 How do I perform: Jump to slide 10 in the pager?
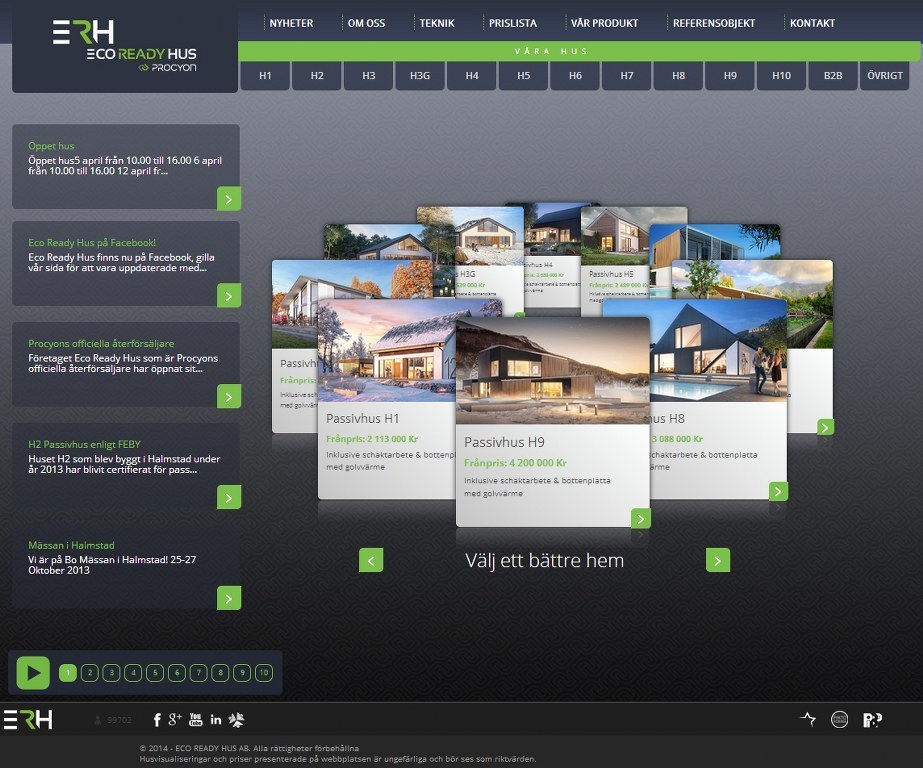tap(264, 673)
